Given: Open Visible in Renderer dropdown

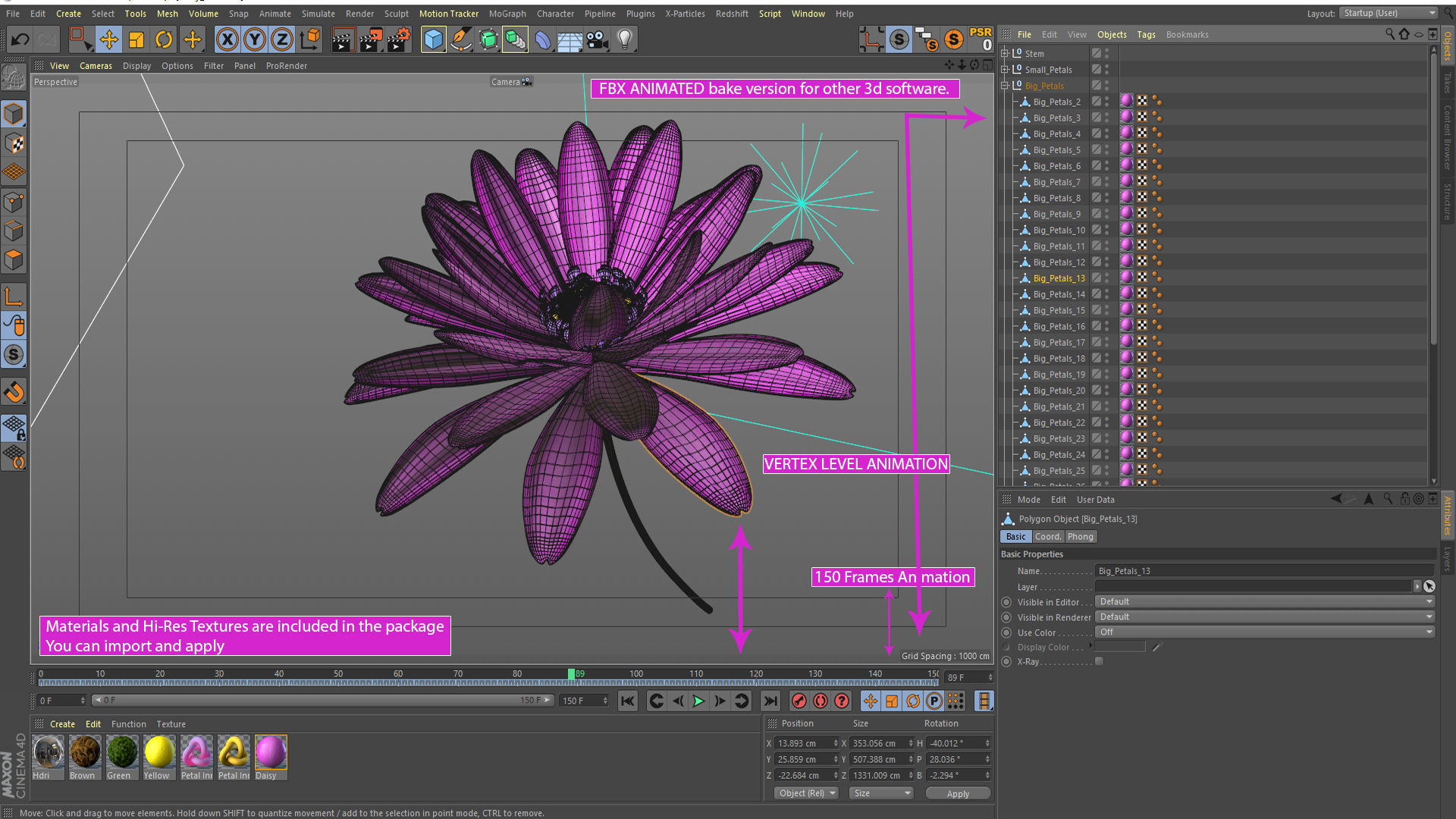Looking at the screenshot, I should click(x=1265, y=617).
